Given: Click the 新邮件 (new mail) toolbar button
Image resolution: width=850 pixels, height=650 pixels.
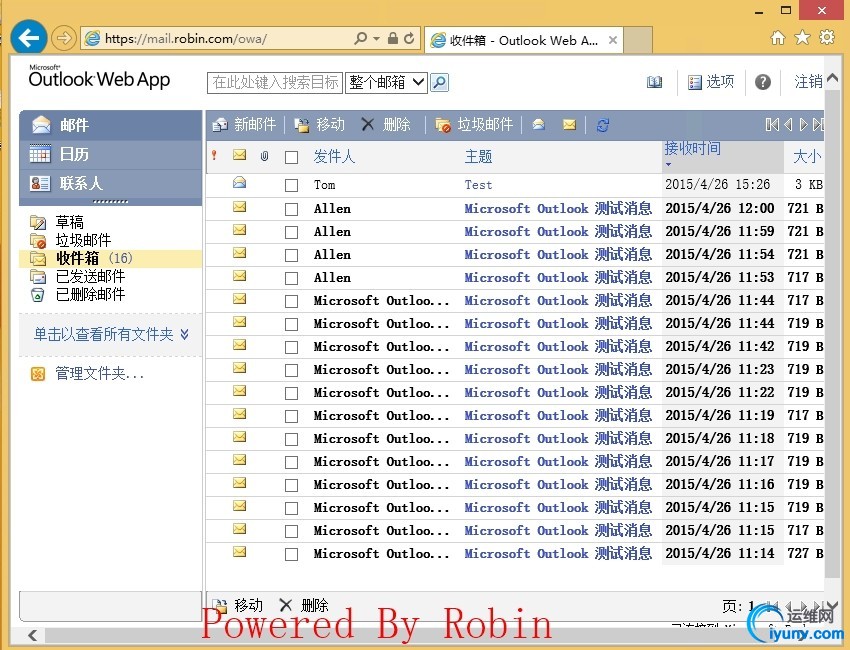Looking at the screenshot, I should click(244, 125).
